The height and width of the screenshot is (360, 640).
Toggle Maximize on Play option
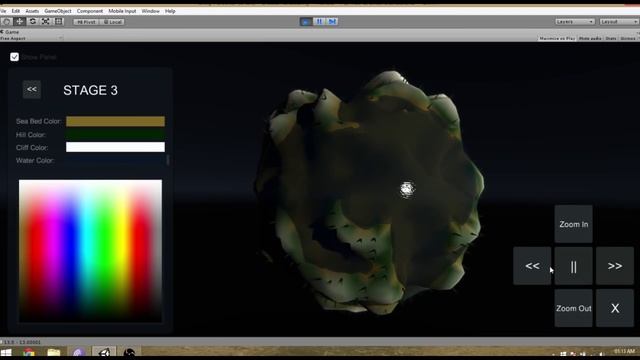click(x=557, y=38)
